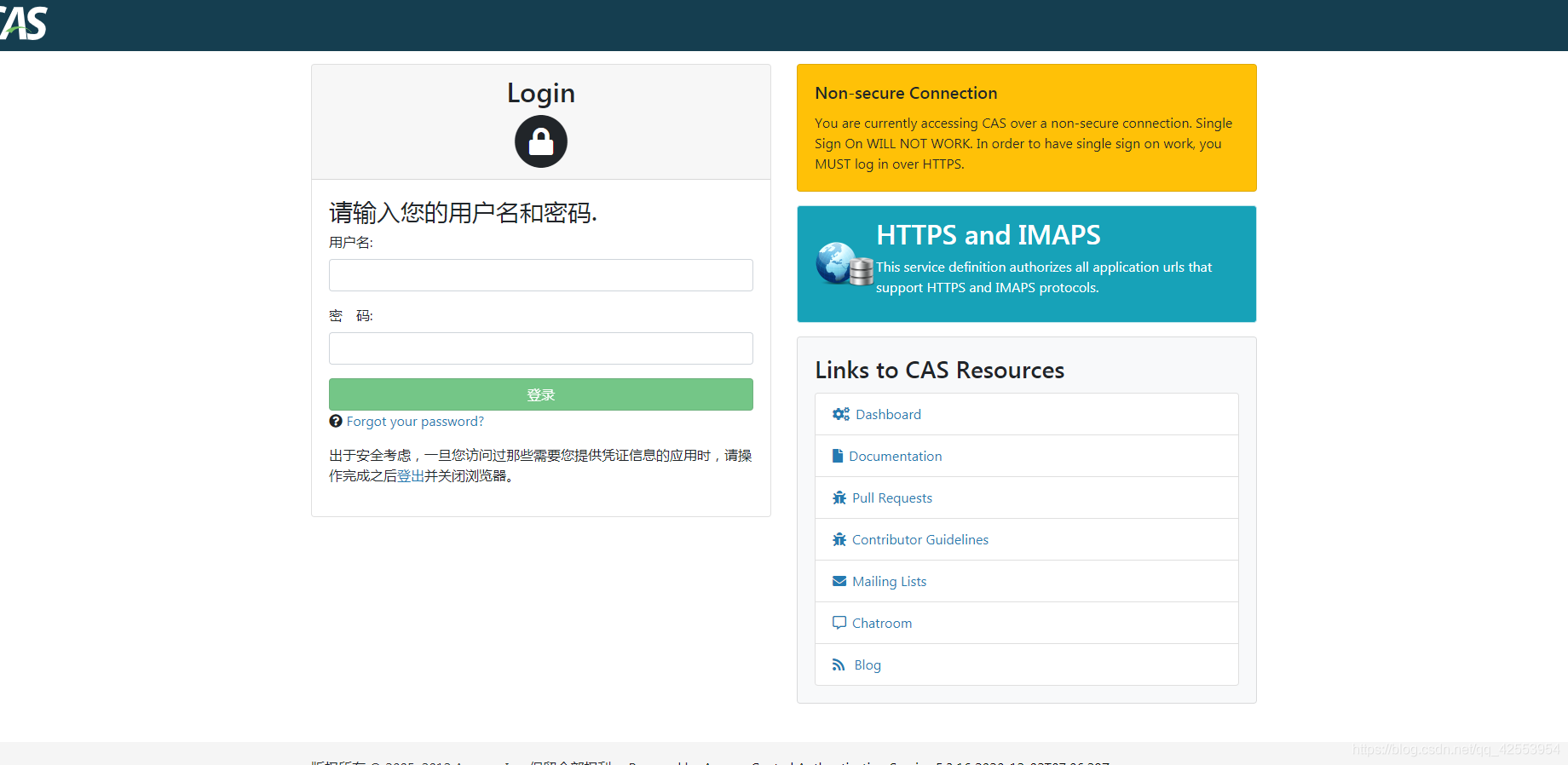
Task: Open the Contributor Guidelines link
Action: pyautogui.click(x=920, y=539)
